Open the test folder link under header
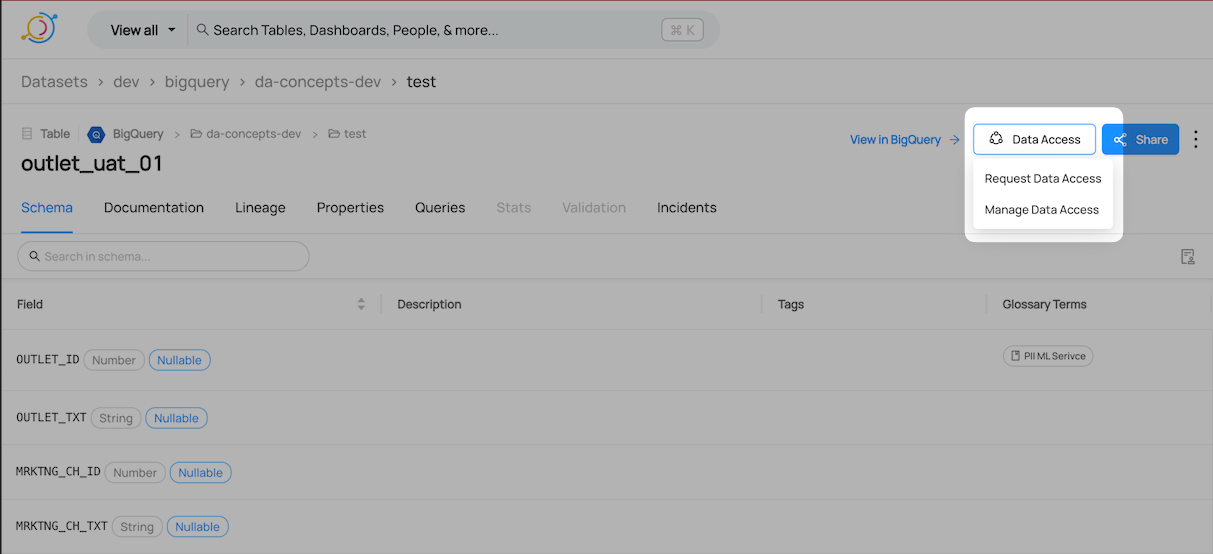Viewport: 1213px width, 554px height. [x=347, y=134]
